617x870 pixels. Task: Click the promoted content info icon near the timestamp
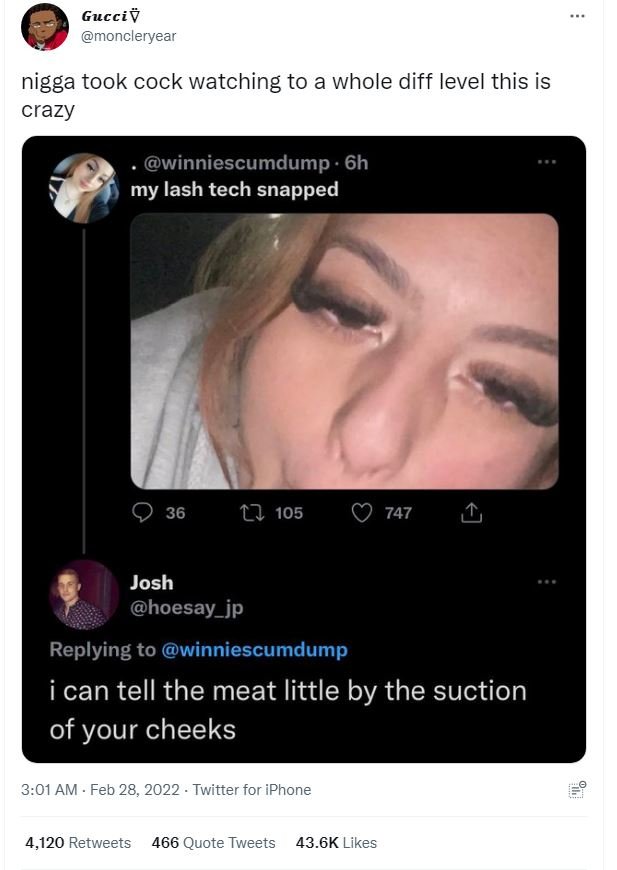click(577, 790)
